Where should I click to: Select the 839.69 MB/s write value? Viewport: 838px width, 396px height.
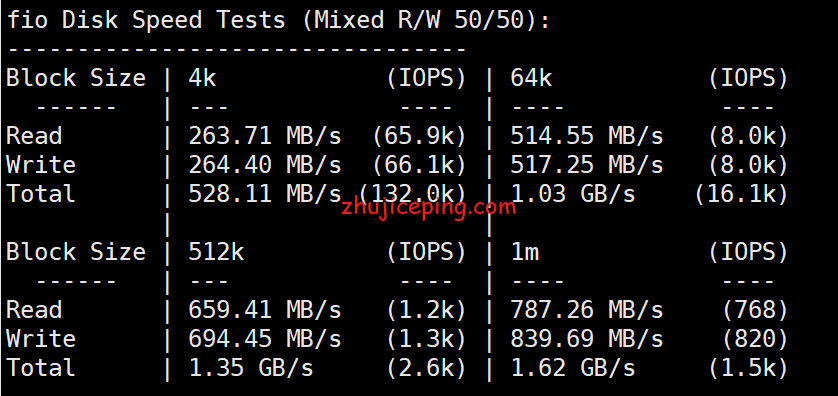pos(587,339)
